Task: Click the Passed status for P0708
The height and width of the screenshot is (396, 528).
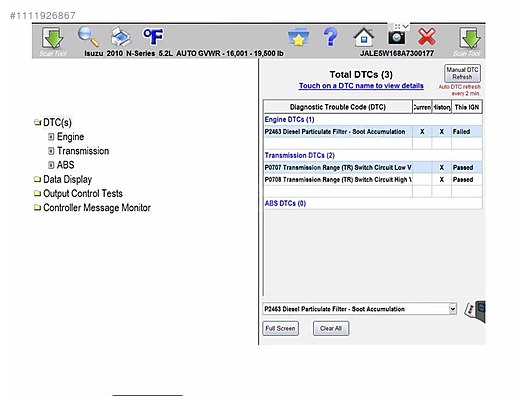Action: 463,179
